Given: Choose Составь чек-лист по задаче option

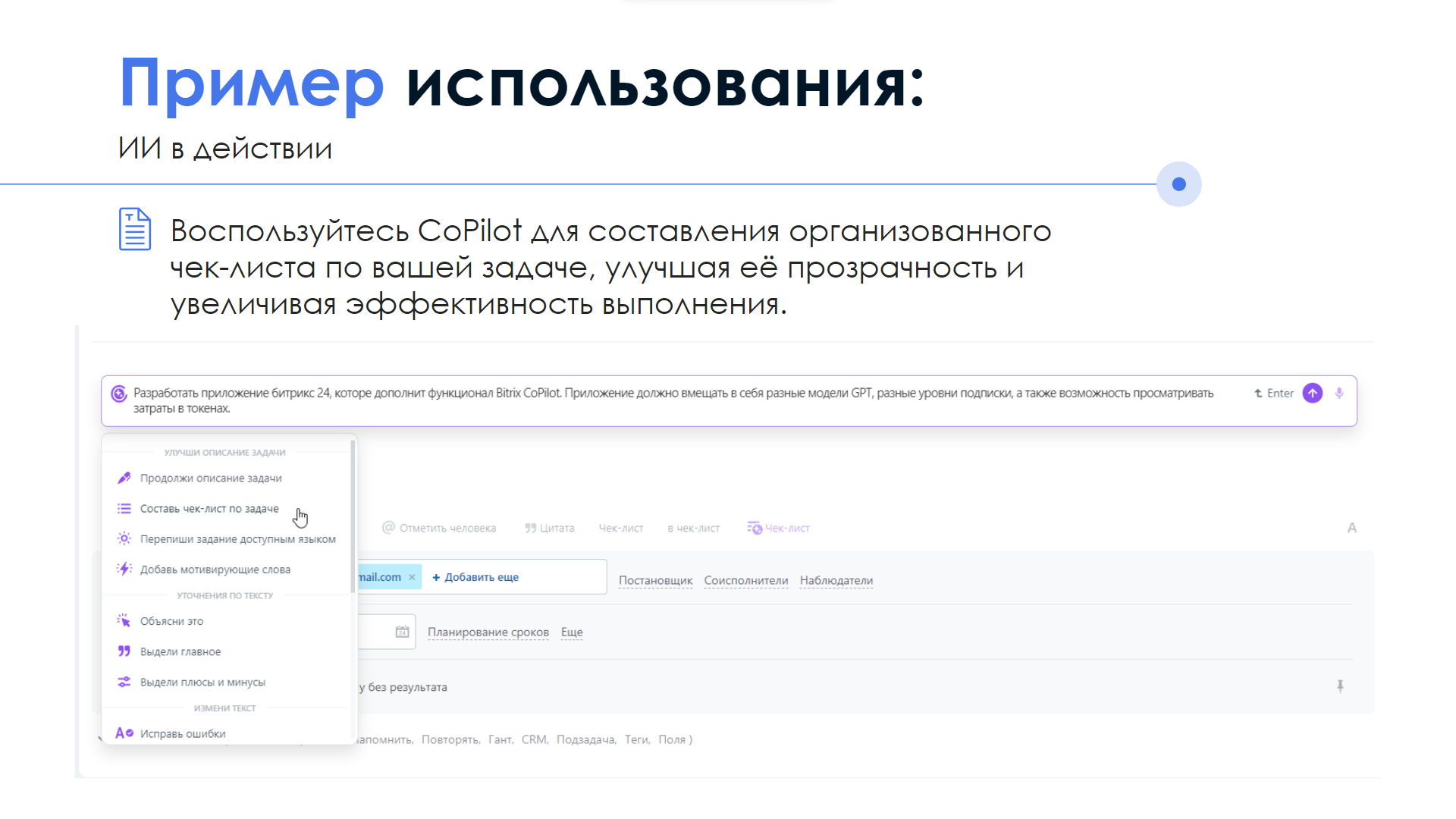Looking at the screenshot, I should pos(209,508).
